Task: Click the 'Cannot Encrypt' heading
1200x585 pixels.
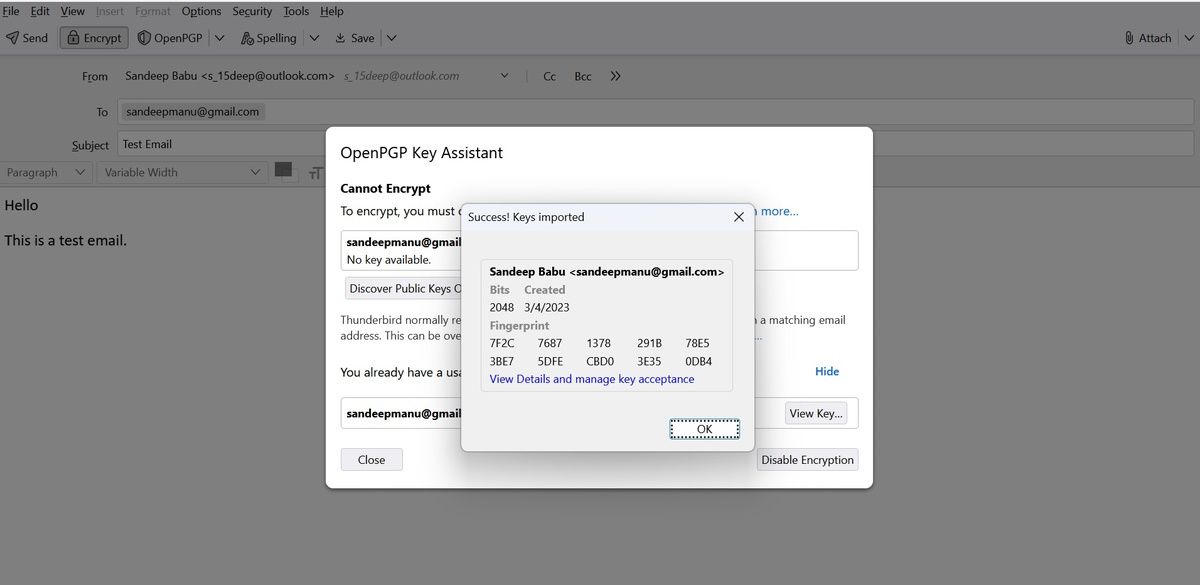Action: point(386,188)
